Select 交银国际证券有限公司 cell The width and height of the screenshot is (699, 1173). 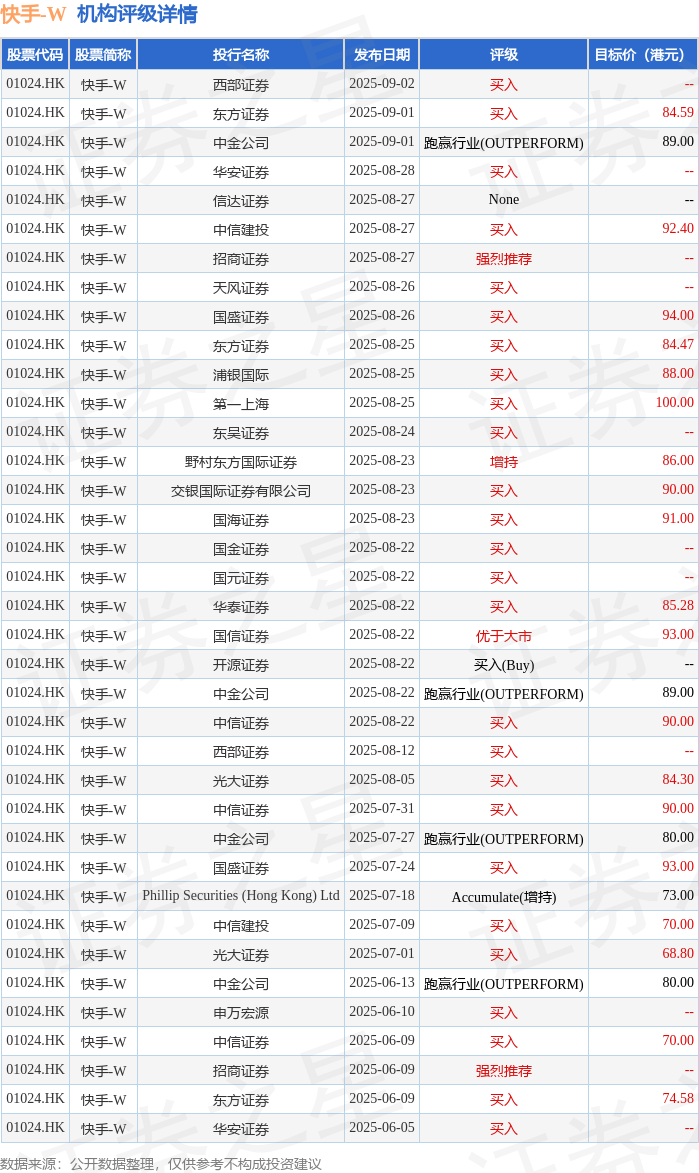pos(241,490)
